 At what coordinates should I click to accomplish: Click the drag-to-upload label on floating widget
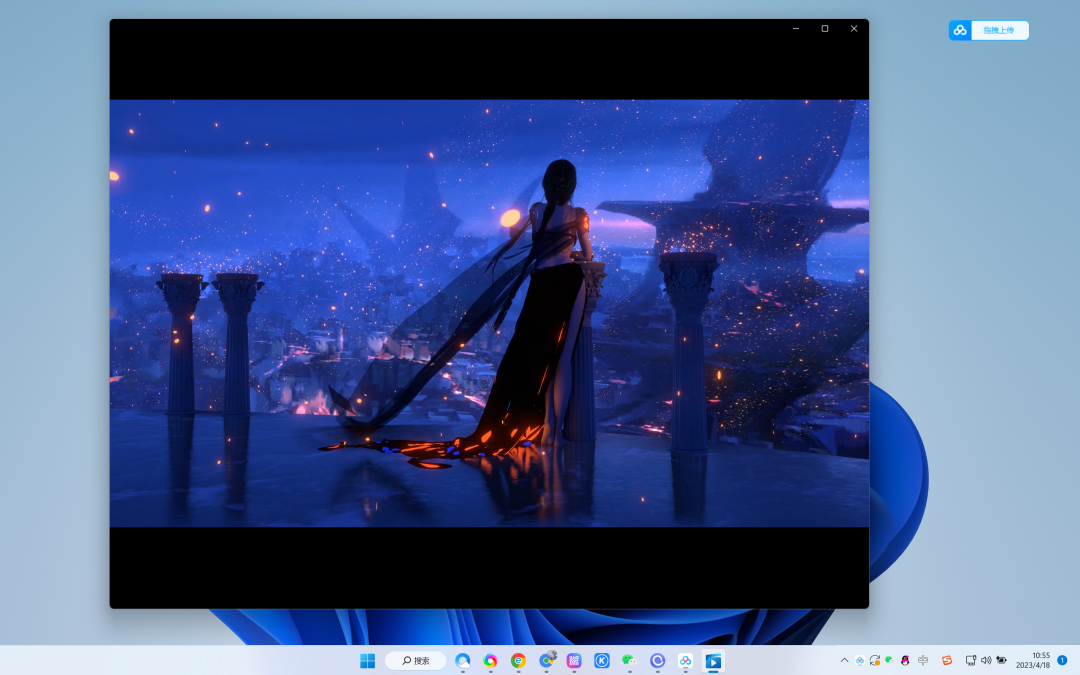999,30
